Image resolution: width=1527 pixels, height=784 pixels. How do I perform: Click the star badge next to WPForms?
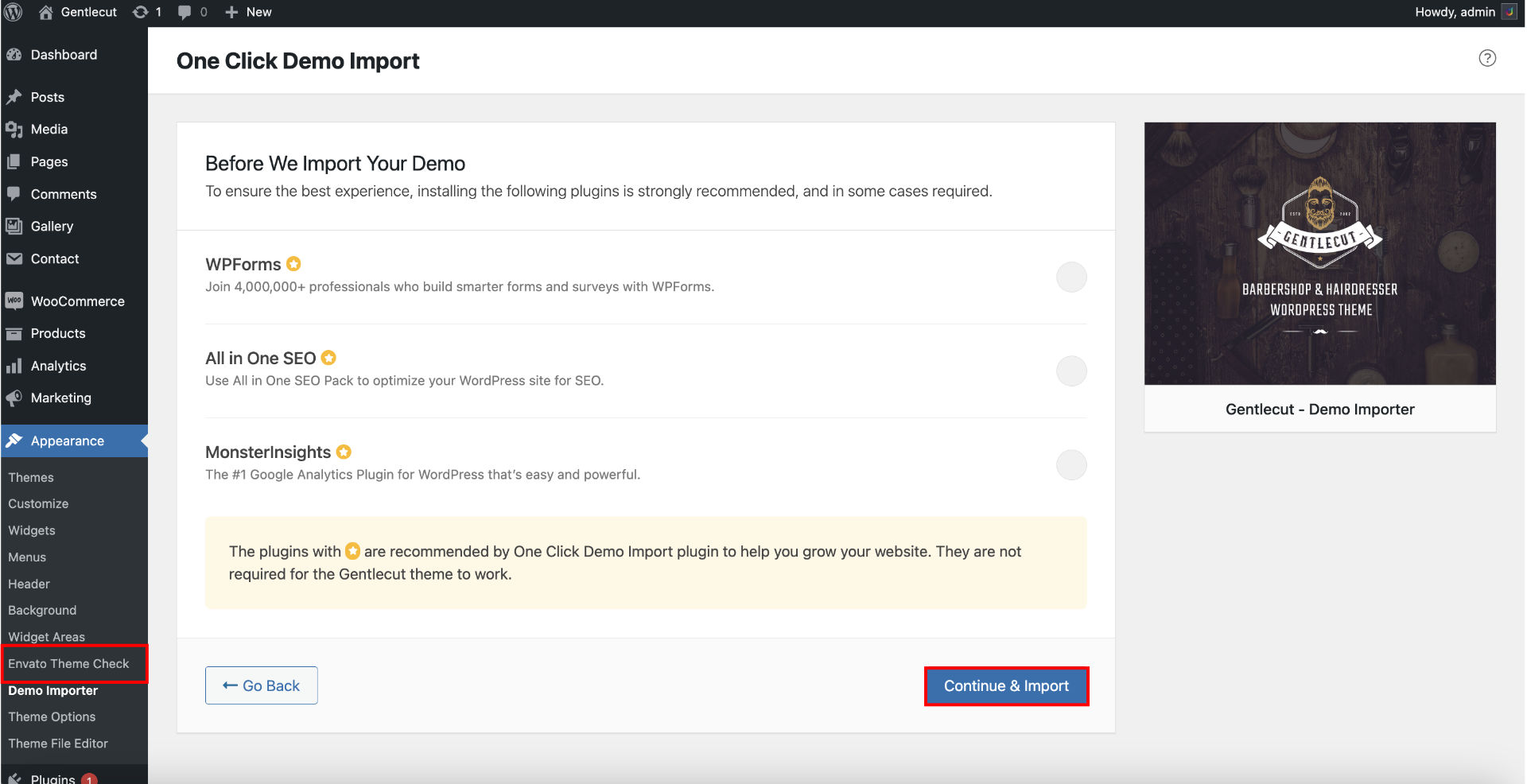293,264
